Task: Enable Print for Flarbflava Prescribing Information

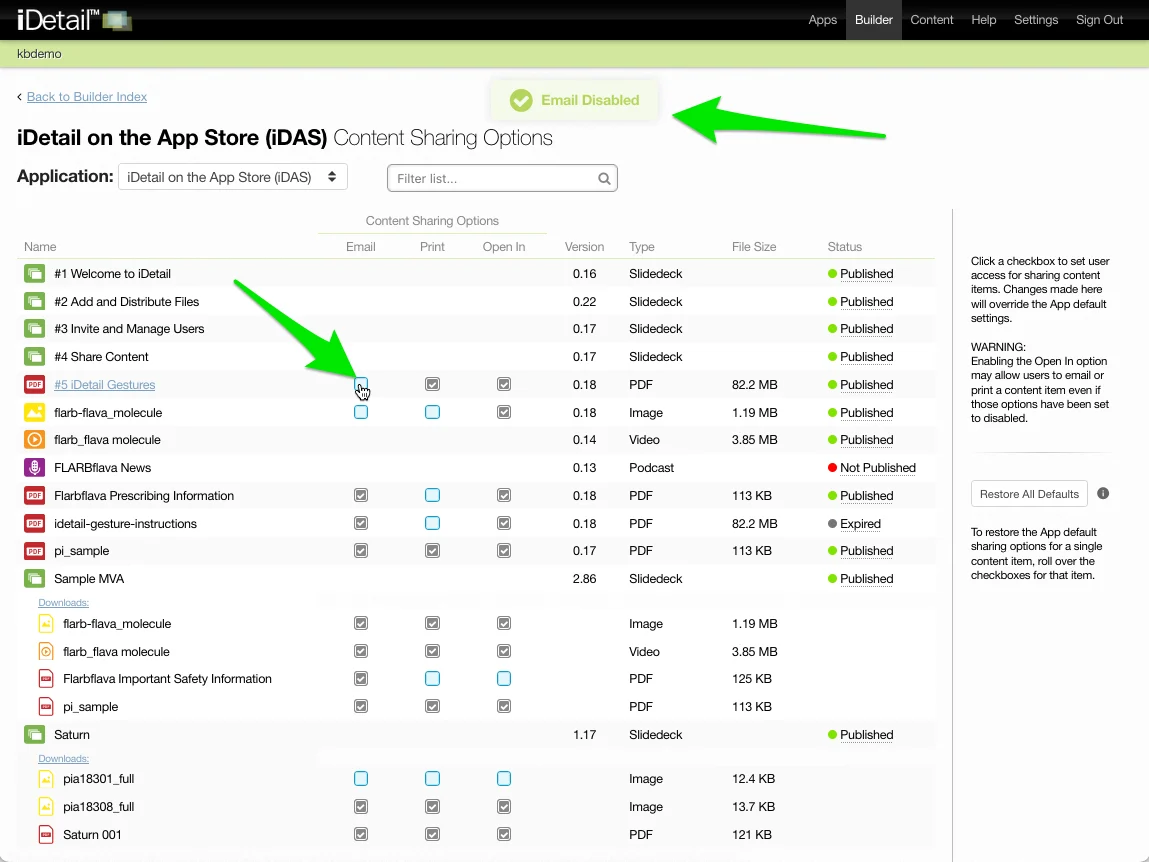Action: pyautogui.click(x=432, y=496)
